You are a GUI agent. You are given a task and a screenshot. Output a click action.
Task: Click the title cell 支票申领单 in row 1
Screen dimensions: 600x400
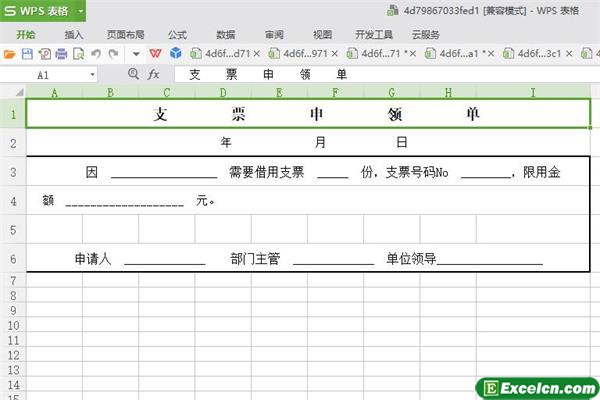(x=308, y=114)
